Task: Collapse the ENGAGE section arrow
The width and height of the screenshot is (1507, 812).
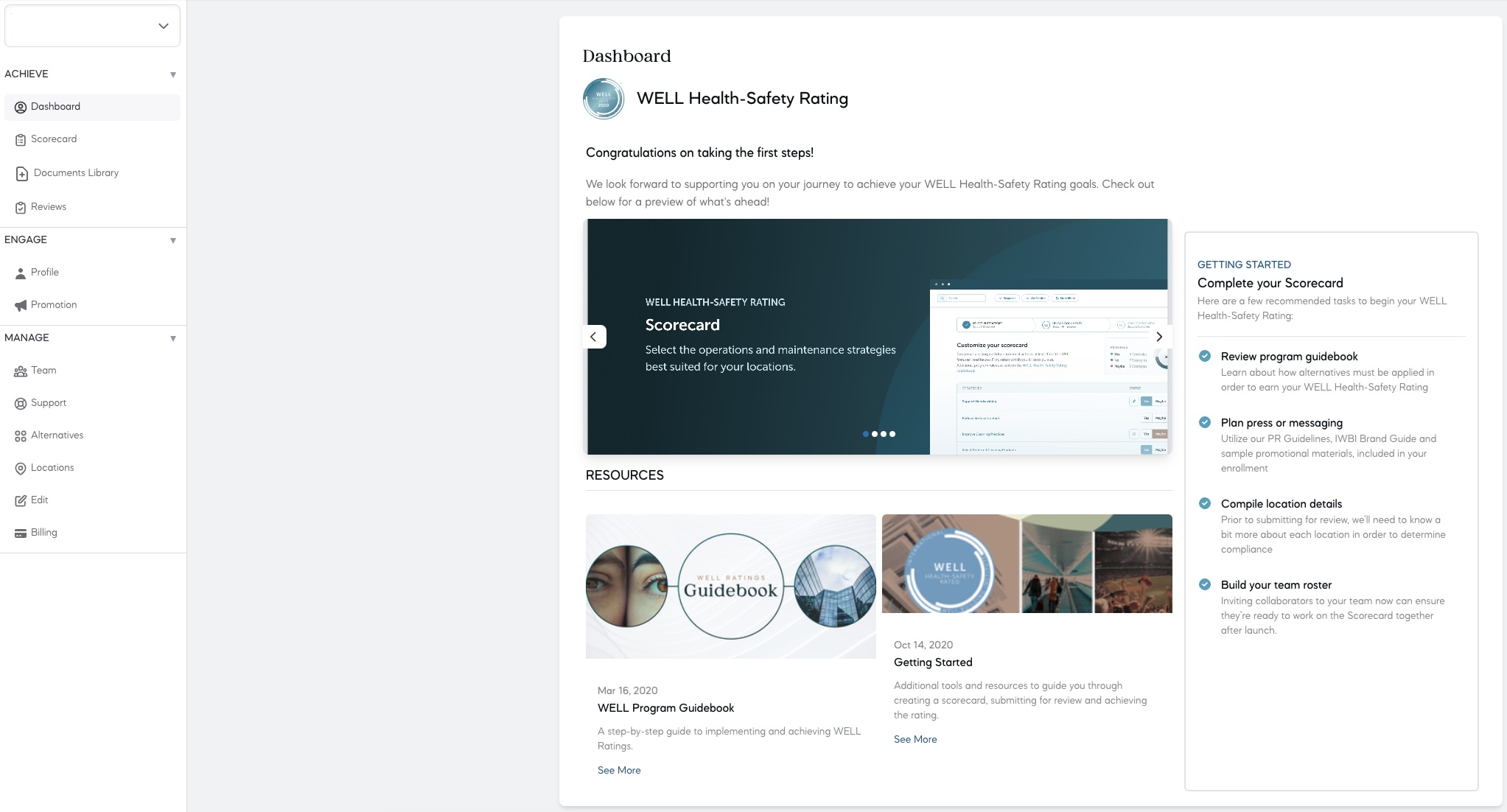Action: 173,240
